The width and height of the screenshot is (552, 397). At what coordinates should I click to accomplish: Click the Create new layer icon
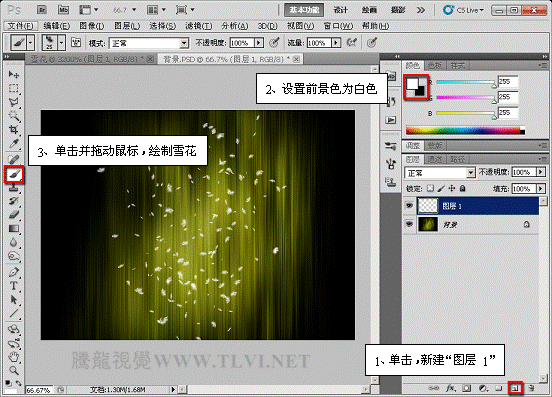(515, 388)
